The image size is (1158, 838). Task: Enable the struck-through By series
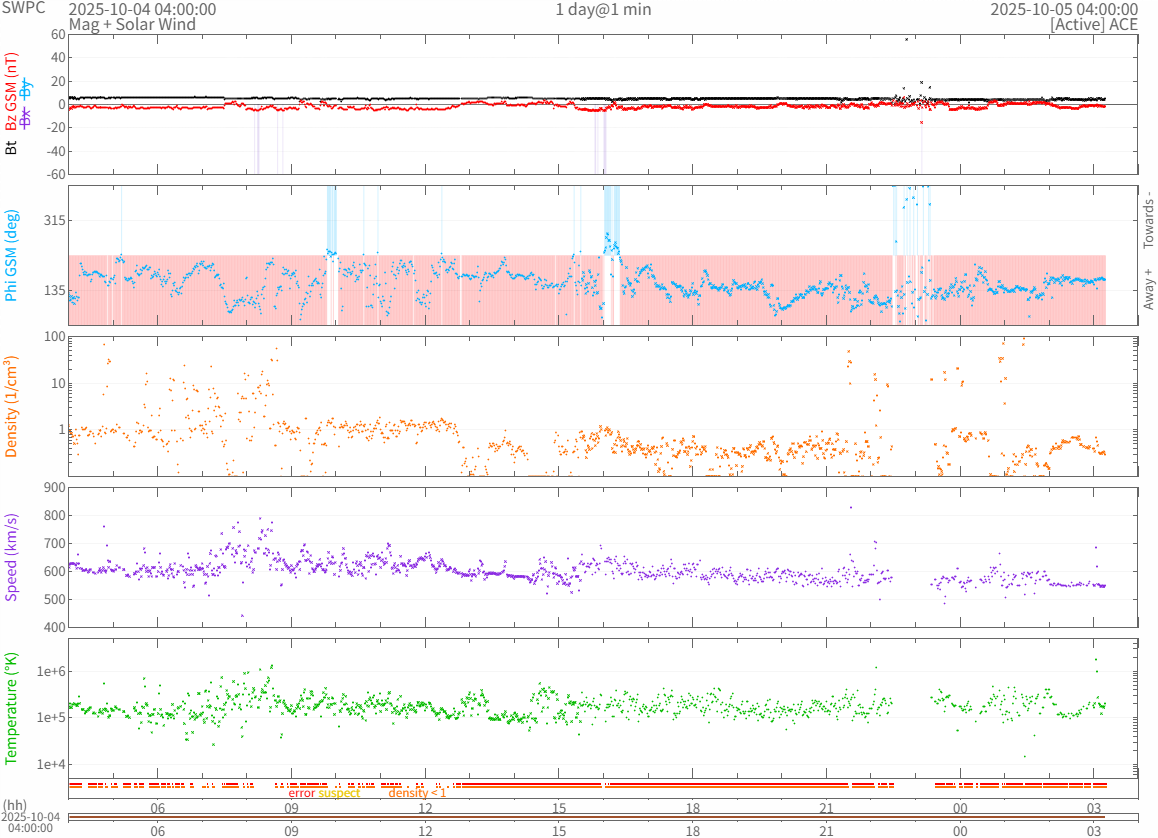point(27,88)
